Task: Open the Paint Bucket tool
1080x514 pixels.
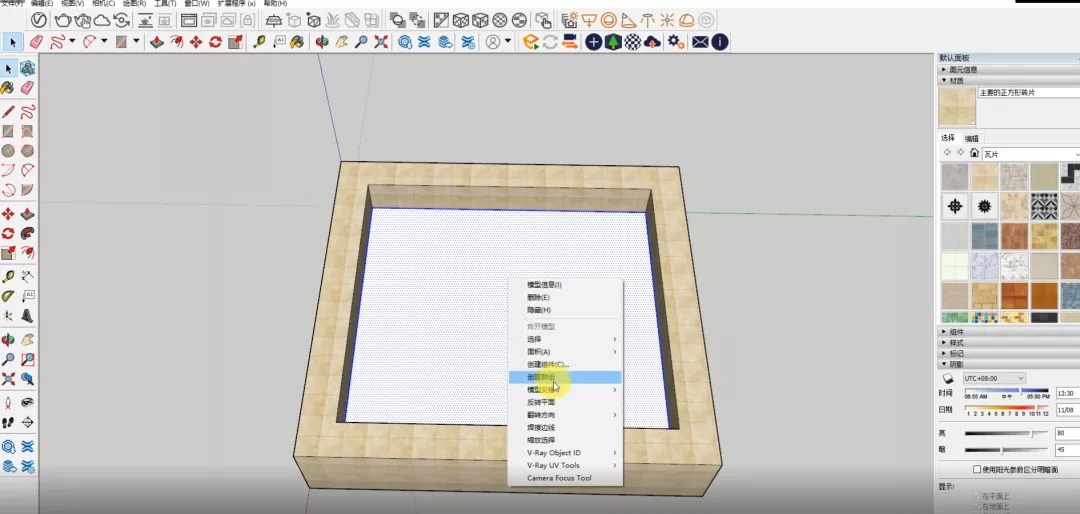Action: coord(297,42)
